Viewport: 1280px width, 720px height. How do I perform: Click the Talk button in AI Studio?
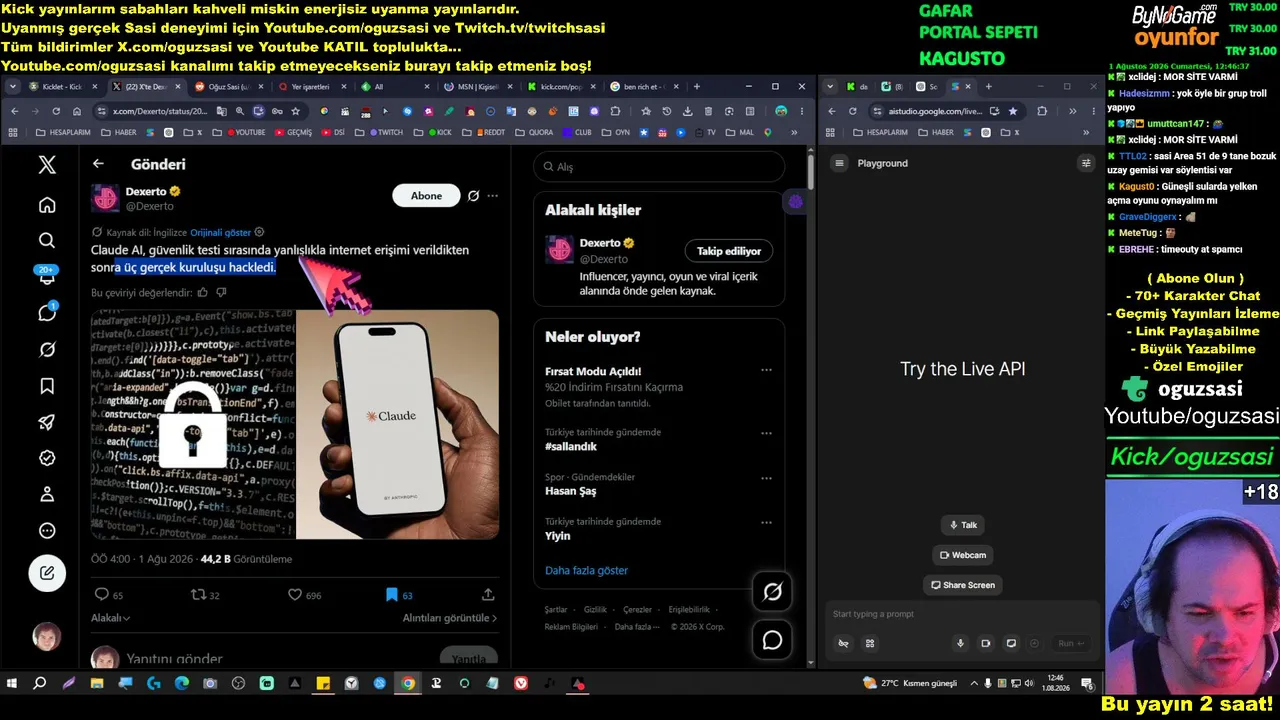962,525
